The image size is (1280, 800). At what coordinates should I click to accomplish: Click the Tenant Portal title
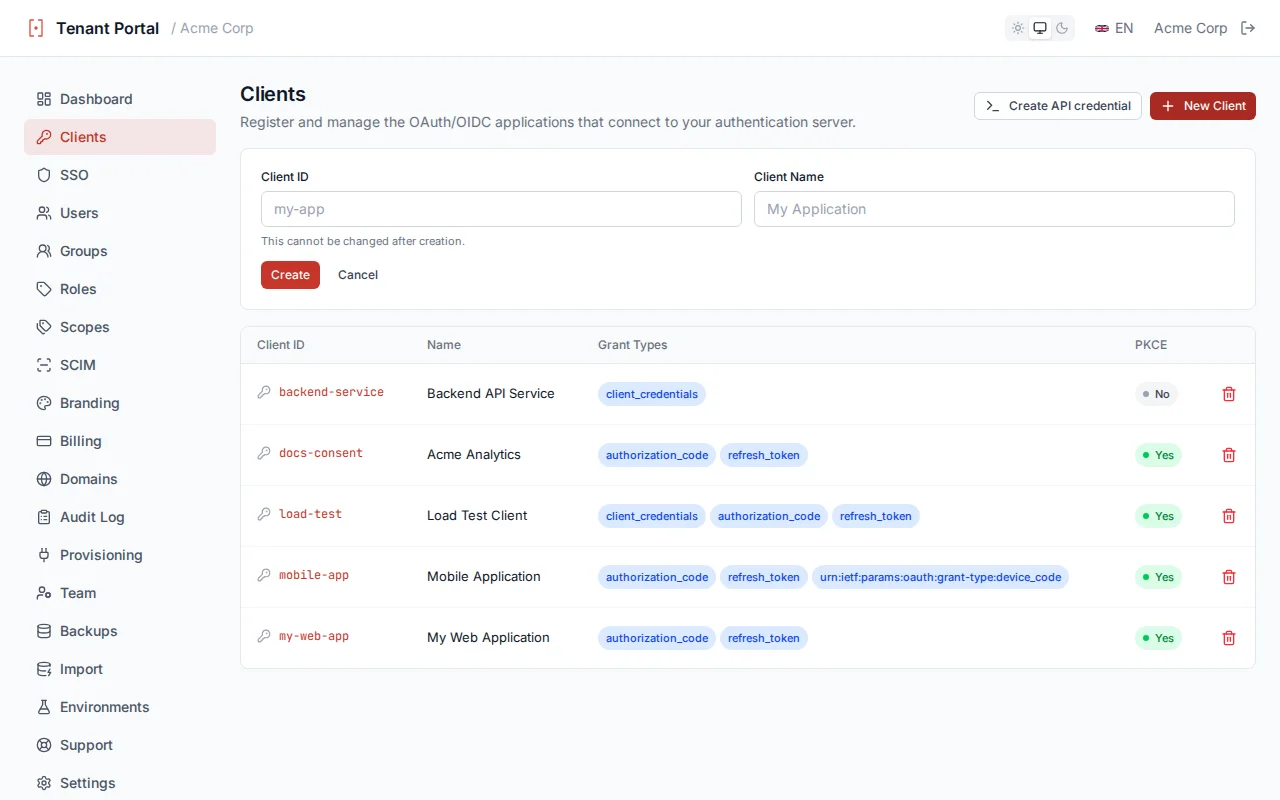[108, 28]
